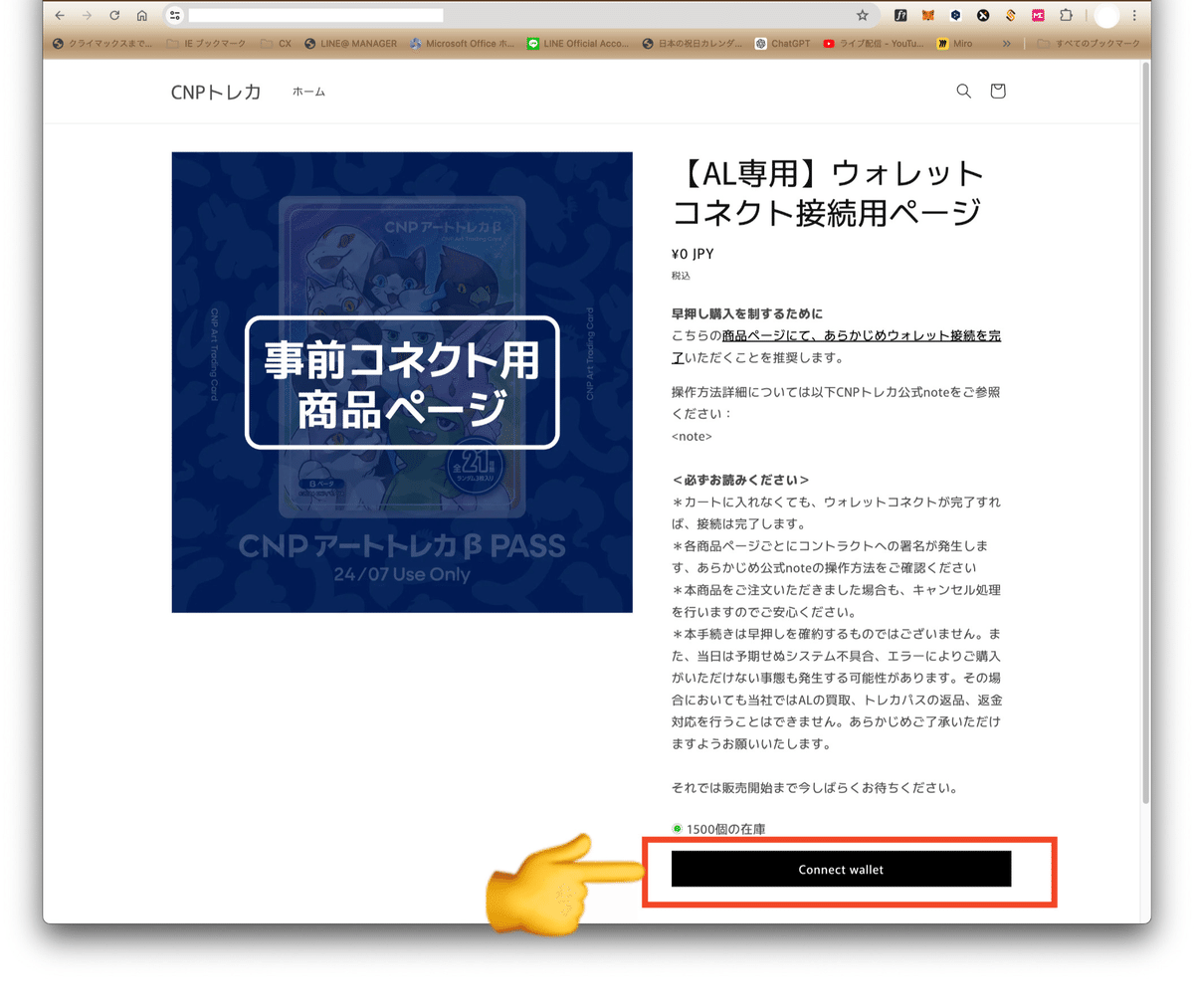Expand the hidden bookmarks overflow chevron
The height and width of the screenshot is (1008, 1194).
1006,44
